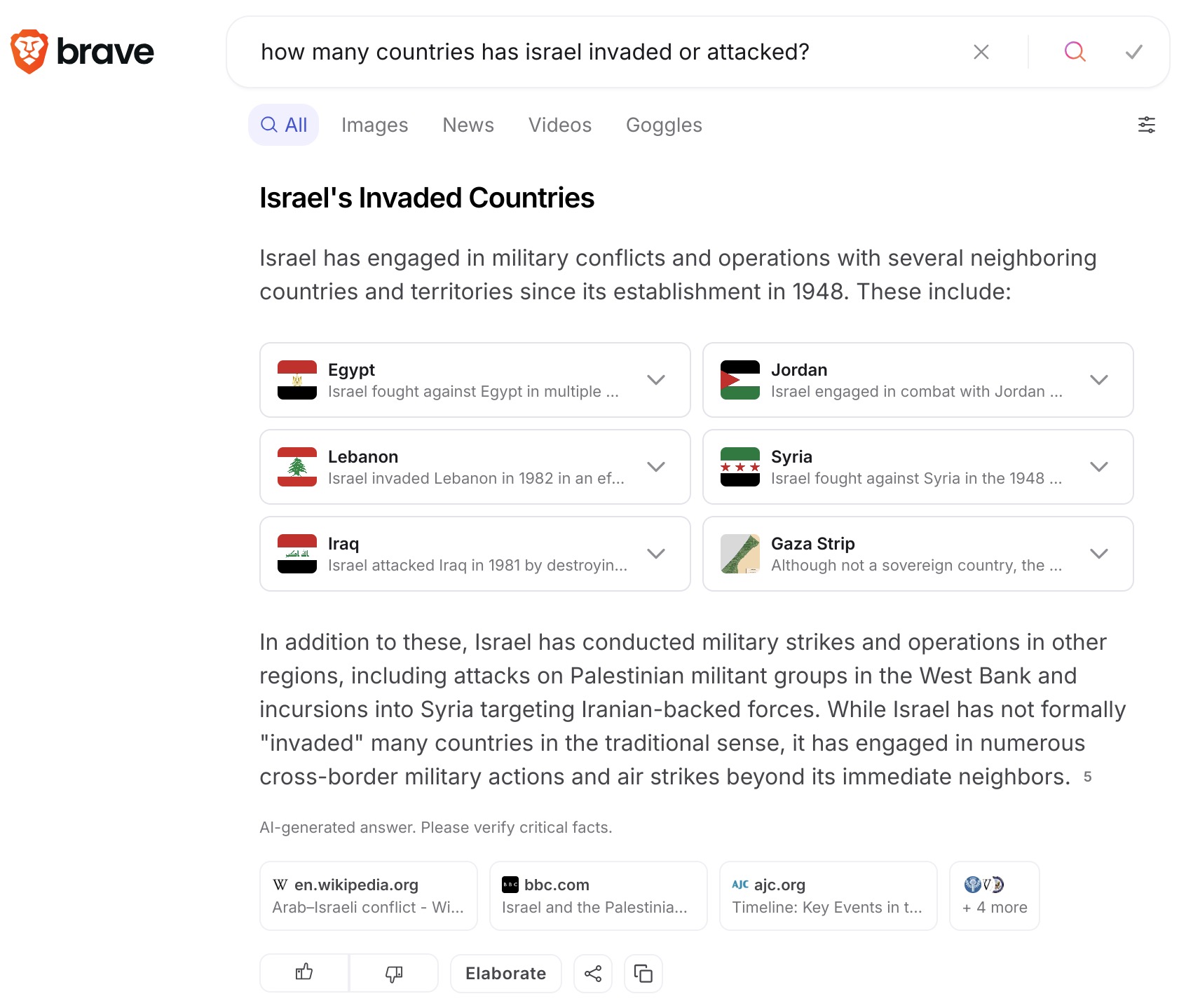This screenshot has width=1179, height=1008.
Task: Click the Brave lion logo
Action: (29, 52)
